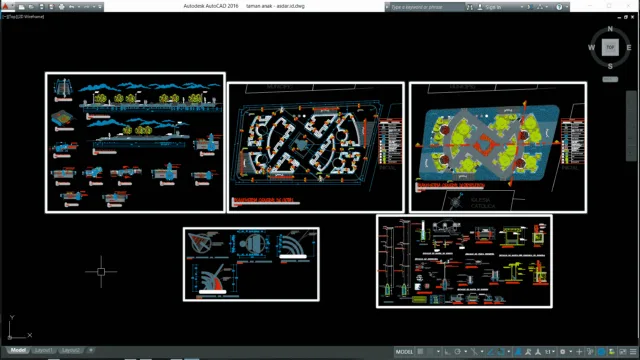640x360 pixels.
Task: Toggle Object snap in status bar
Action: (501, 352)
